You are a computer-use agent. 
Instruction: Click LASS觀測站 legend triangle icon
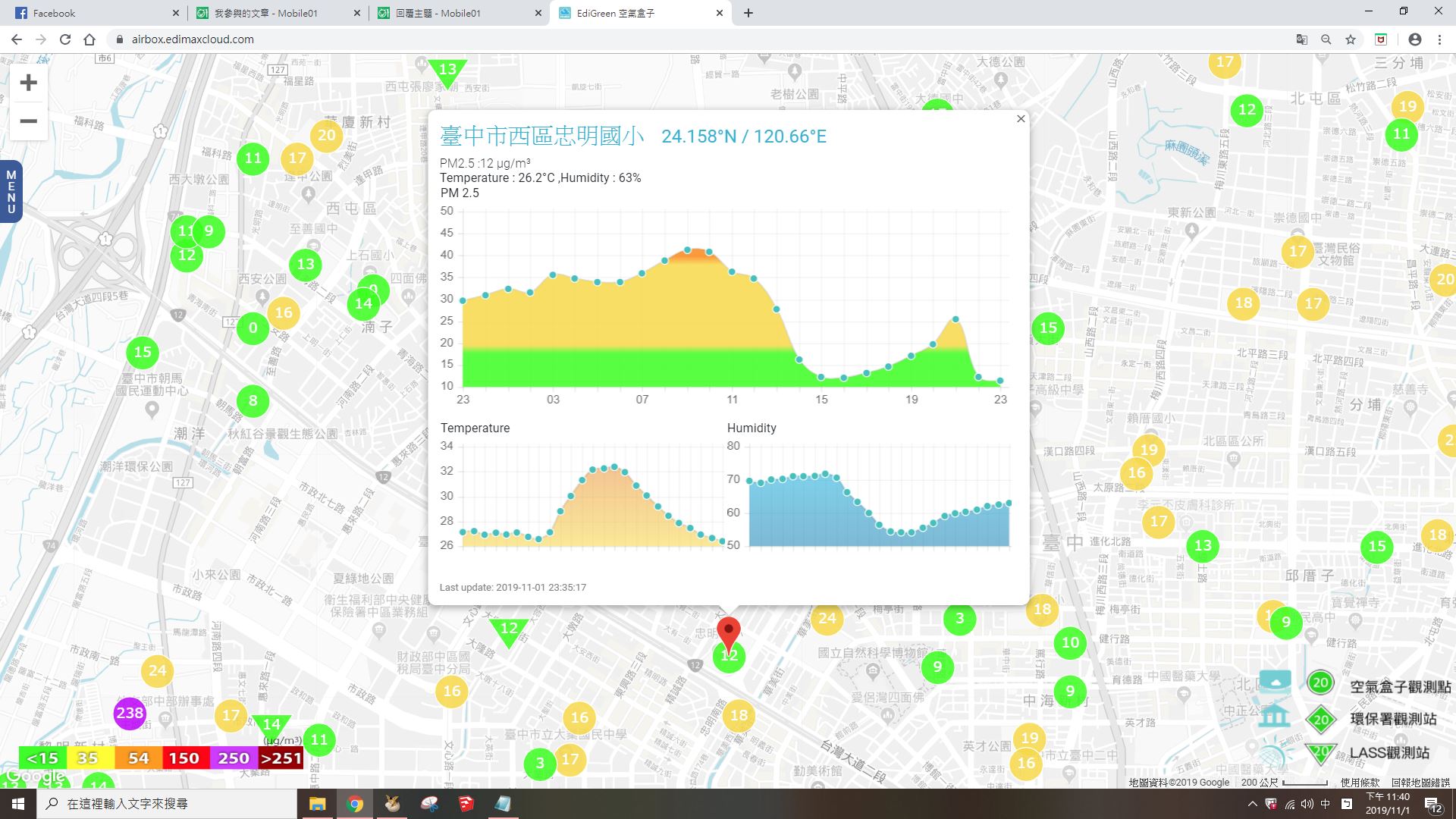[1321, 753]
